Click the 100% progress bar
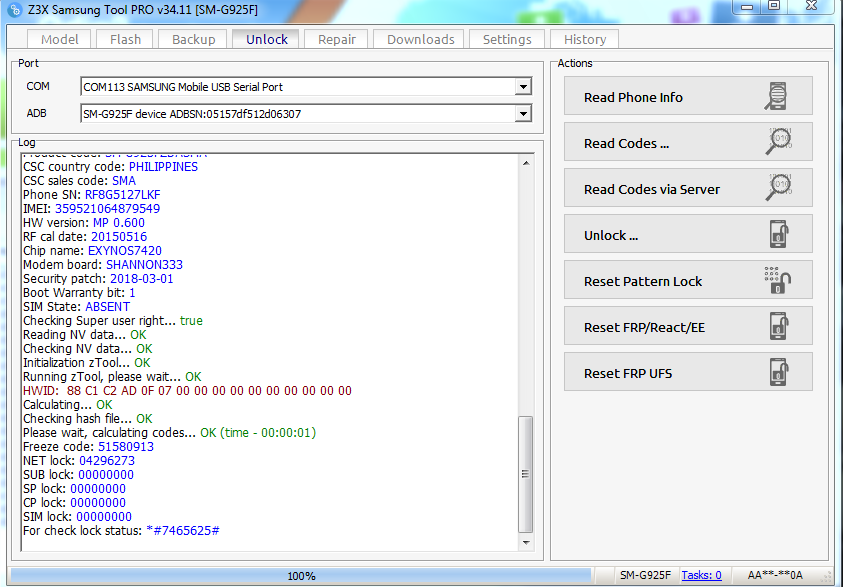Screen dimensions: 843x587 click(x=301, y=576)
